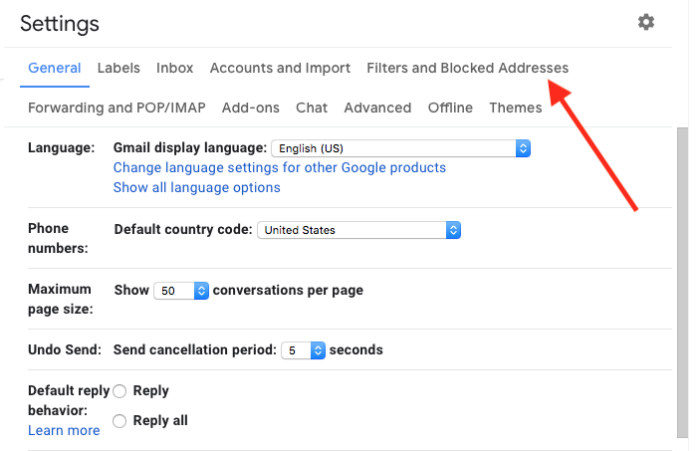Go to Forwarding and POP/IMAP tab

pos(118,108)
